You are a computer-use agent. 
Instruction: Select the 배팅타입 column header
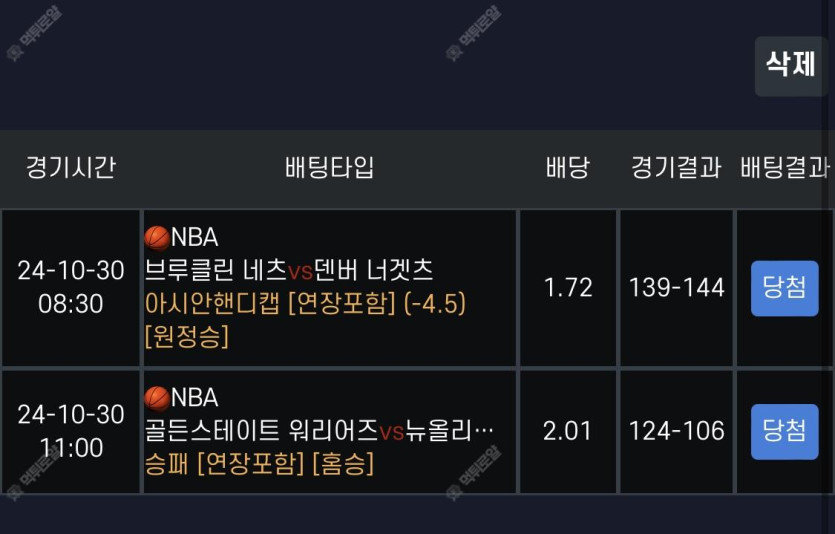pyautogui.click(x=329, y=167)
